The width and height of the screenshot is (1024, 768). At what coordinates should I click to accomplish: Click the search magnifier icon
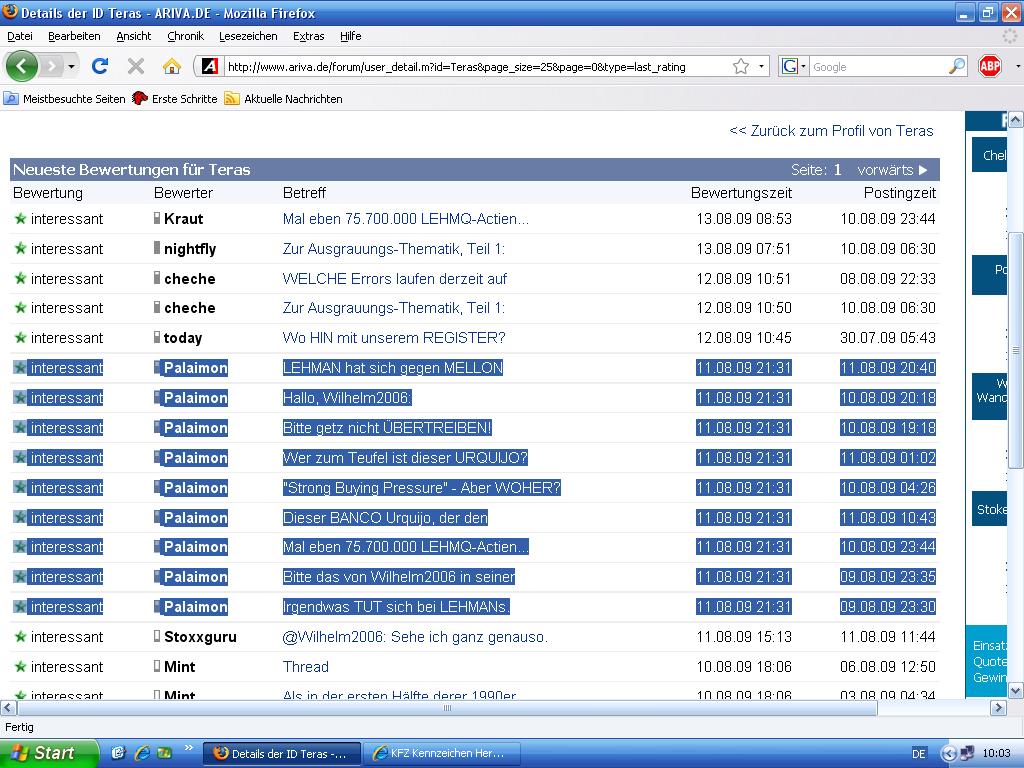click(x=957, y=66)
